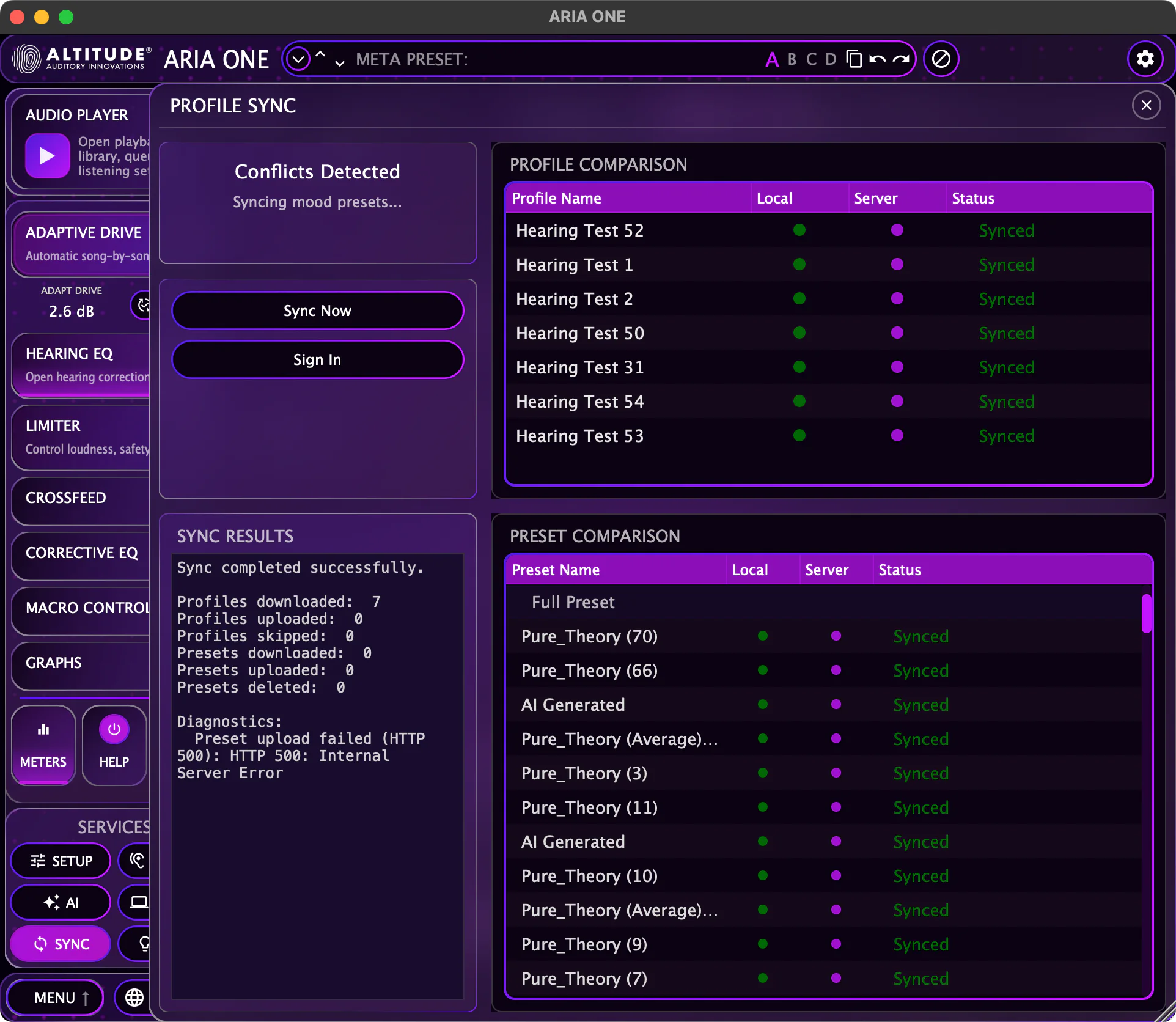The height and width of the screenshot is (1022, 1176).
Task: Select Pure_Theory (11) preset row
Action: click(x=823, y=807)
